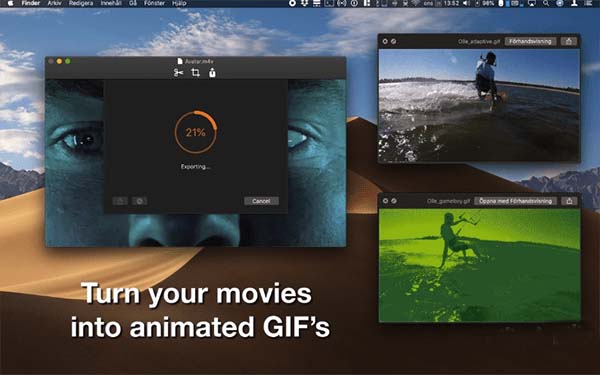Click the second round button in Olle_gameboy.gif window
This screenshot has height=375, width=600.
394,201
